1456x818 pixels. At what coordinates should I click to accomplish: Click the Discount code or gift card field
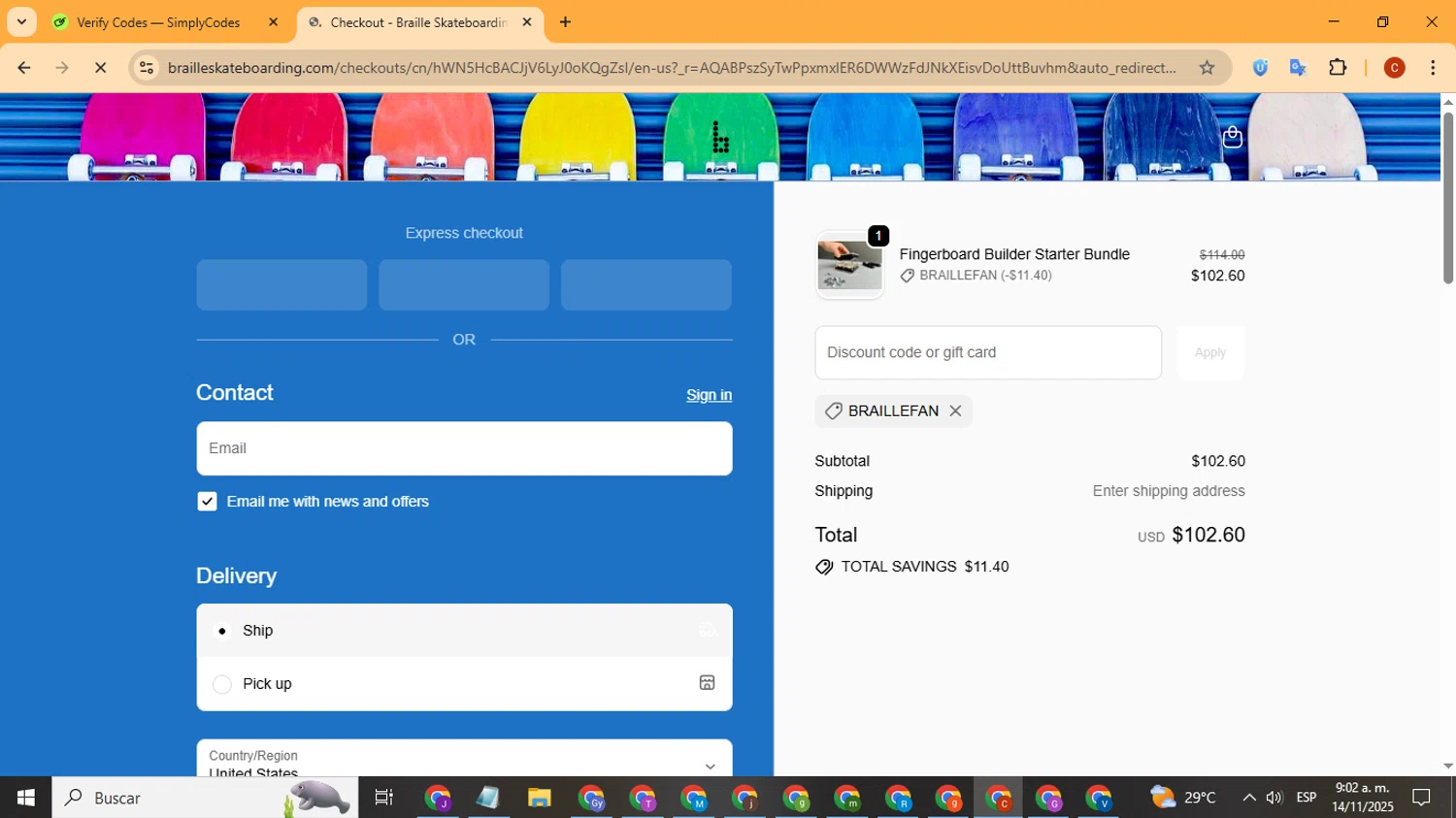point(988,352)
